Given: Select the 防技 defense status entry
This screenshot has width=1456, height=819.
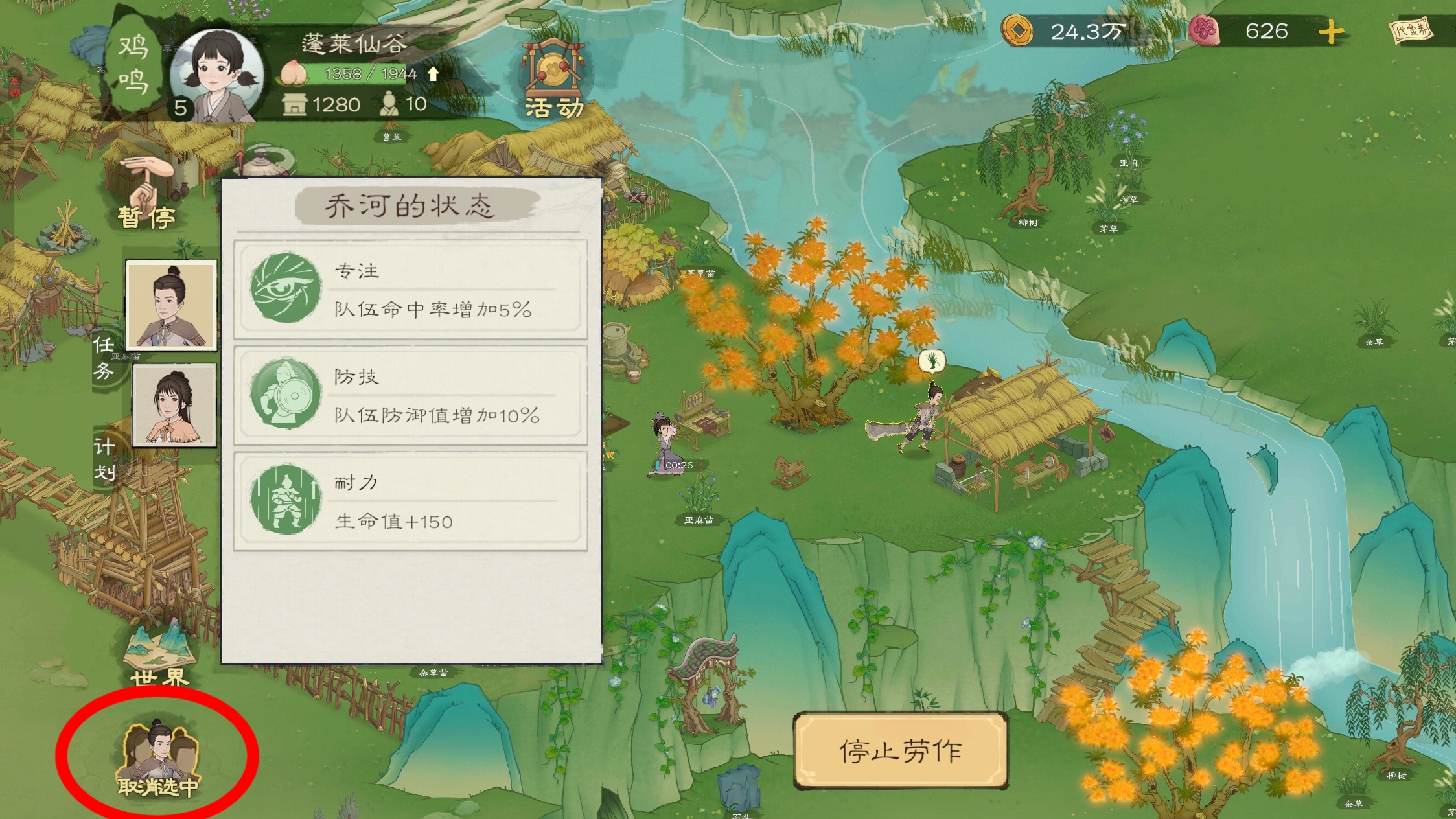Looking at the screenshot, I should (410, 395).
